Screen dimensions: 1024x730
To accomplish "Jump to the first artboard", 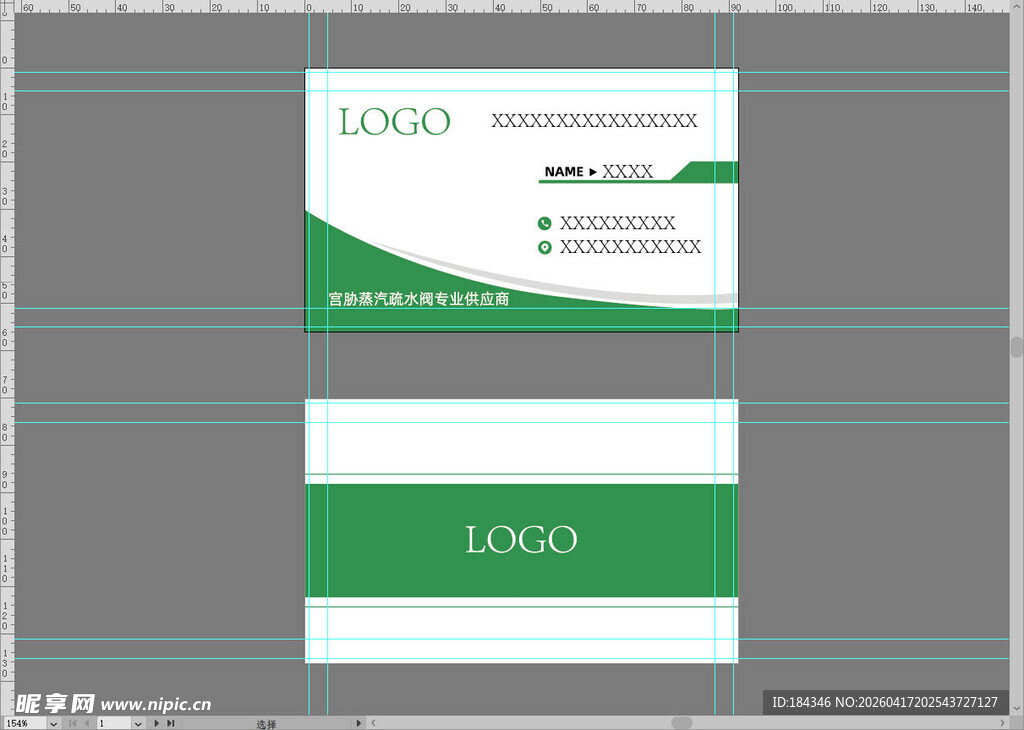I will 71,723.
